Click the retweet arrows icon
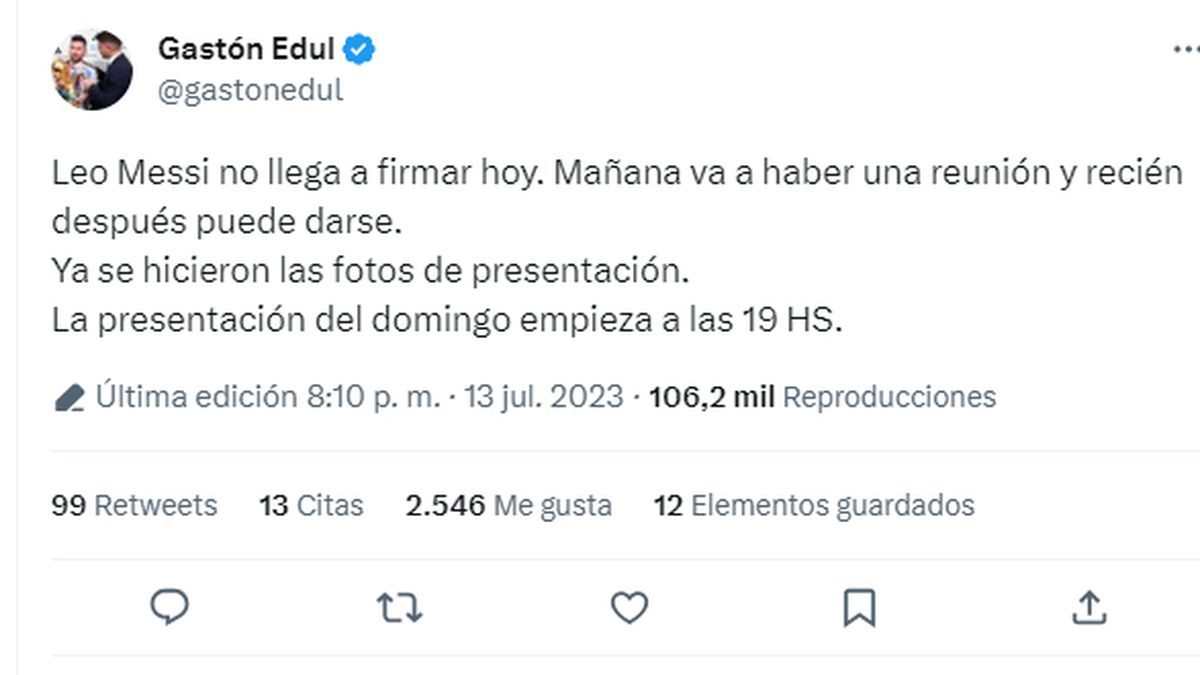Viewport: 1200px width, 675px height. [x=399, y=606]
